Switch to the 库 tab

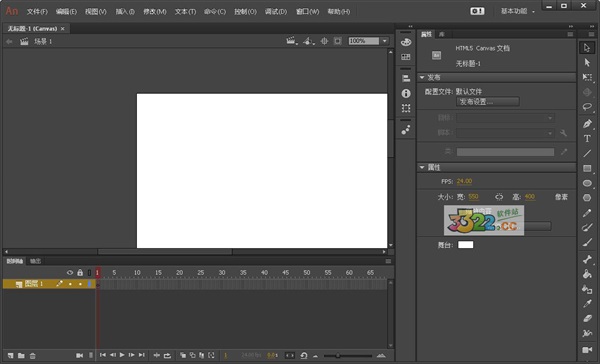442,34
